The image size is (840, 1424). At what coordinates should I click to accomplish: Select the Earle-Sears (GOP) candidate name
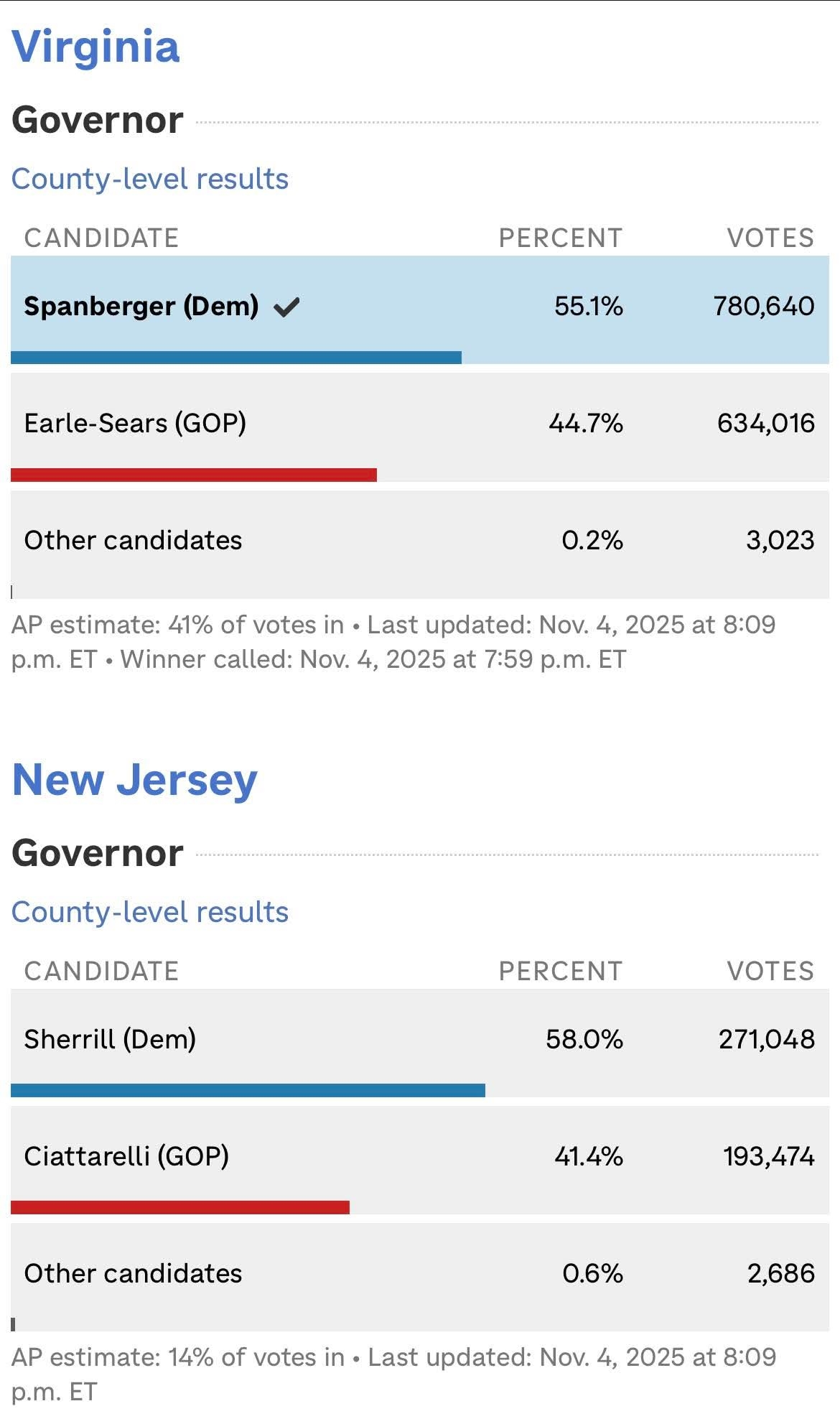pos(135,423)
